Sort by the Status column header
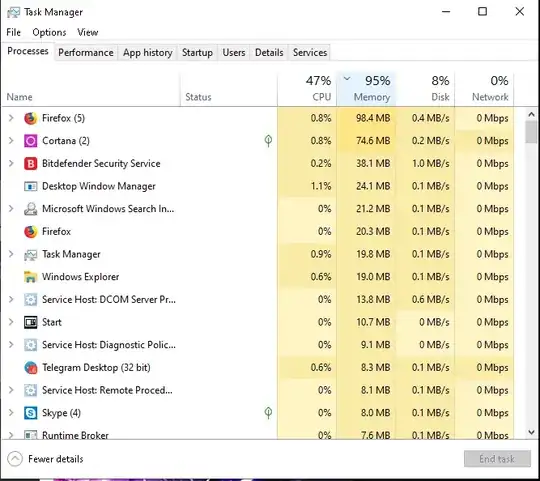 229,89
